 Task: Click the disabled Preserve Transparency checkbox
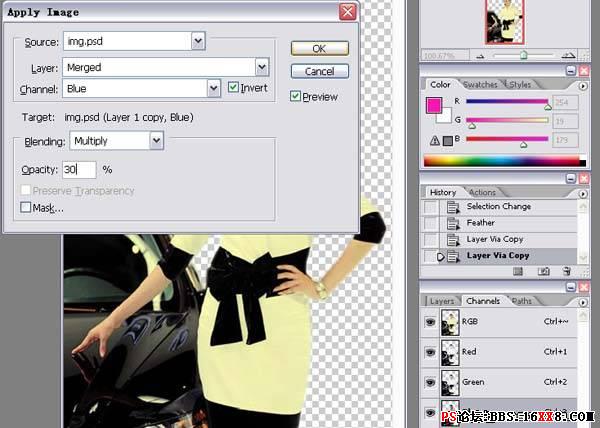(x=26, y=190)
